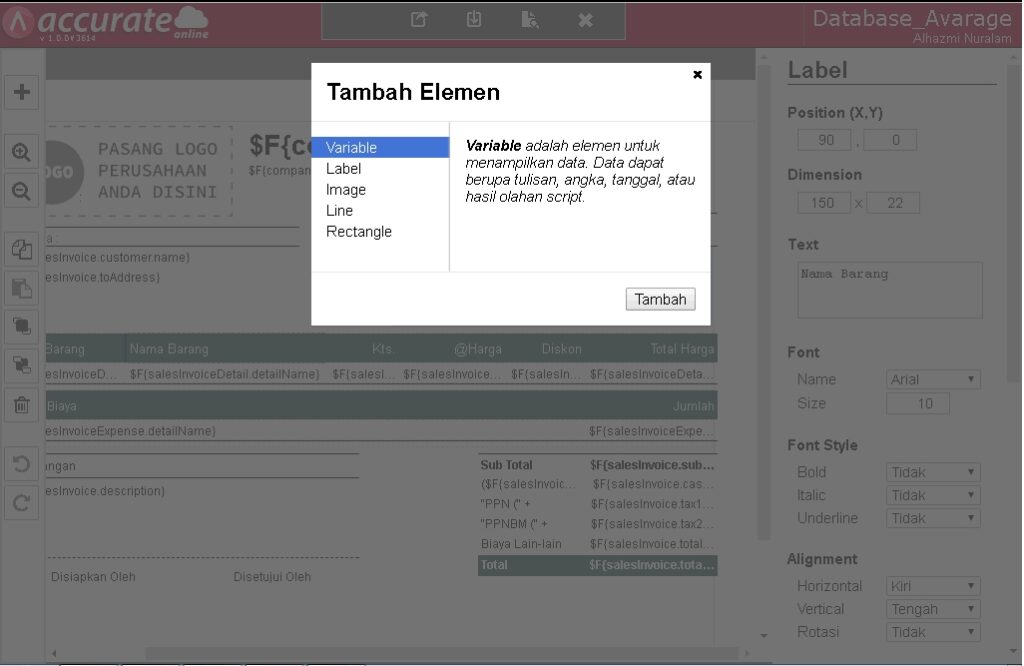Close the Tambah Elemen dialog
The image size is (1024, 666).
coord(697,75)
